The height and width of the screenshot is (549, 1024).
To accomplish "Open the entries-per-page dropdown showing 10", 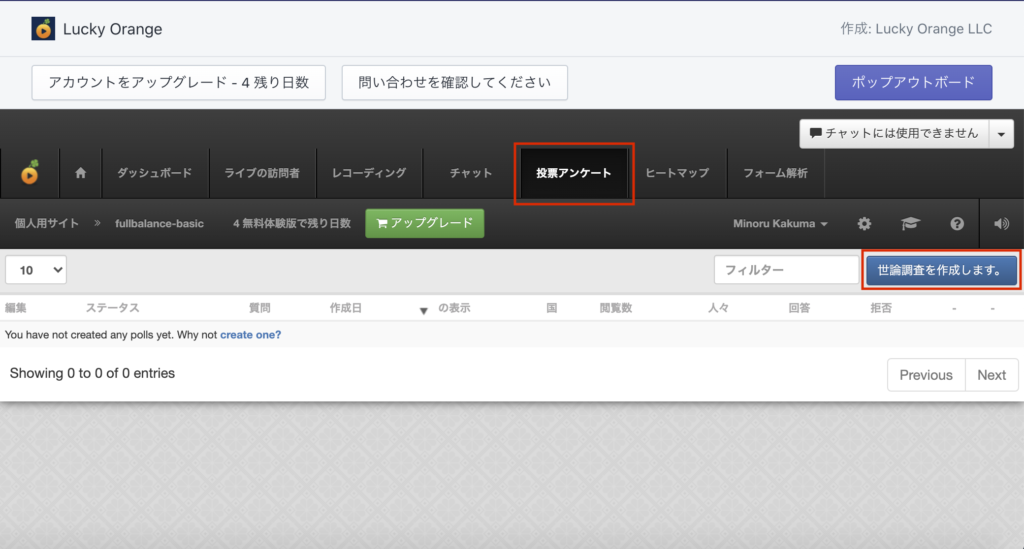I will 36,270.
